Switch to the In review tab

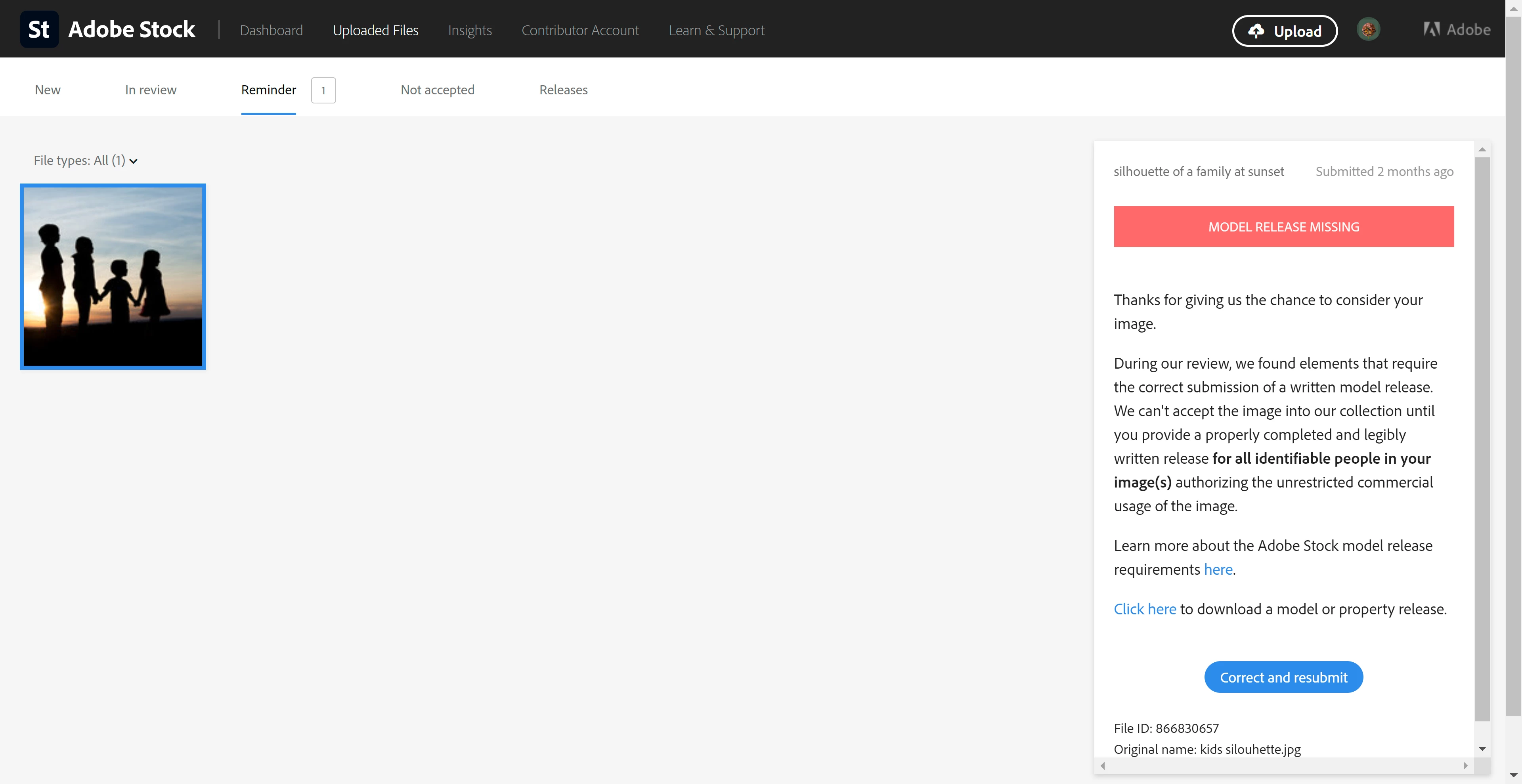tap(151, 90)
